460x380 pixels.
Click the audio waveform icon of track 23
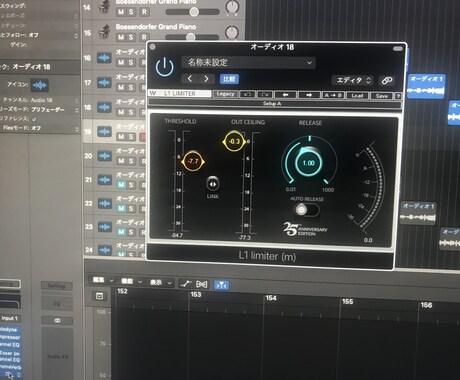coord(105,227)
